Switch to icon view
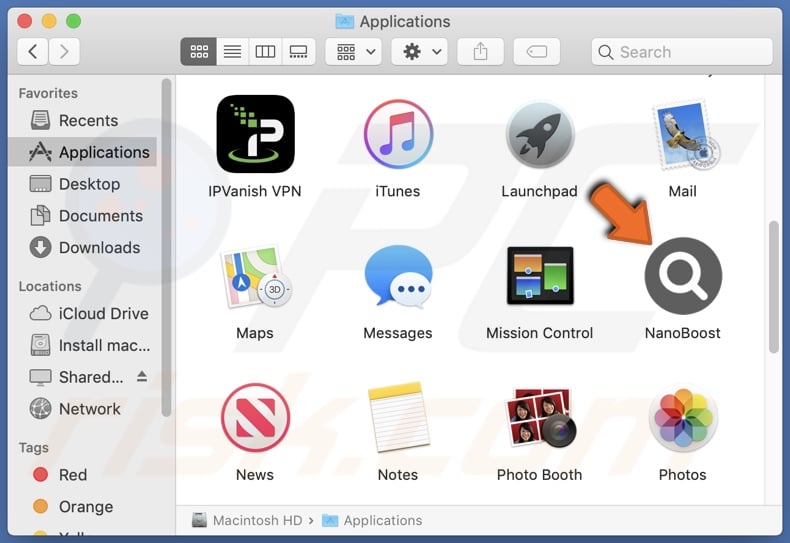The height and width of the screenshot is (543, 790). [199, 51]
